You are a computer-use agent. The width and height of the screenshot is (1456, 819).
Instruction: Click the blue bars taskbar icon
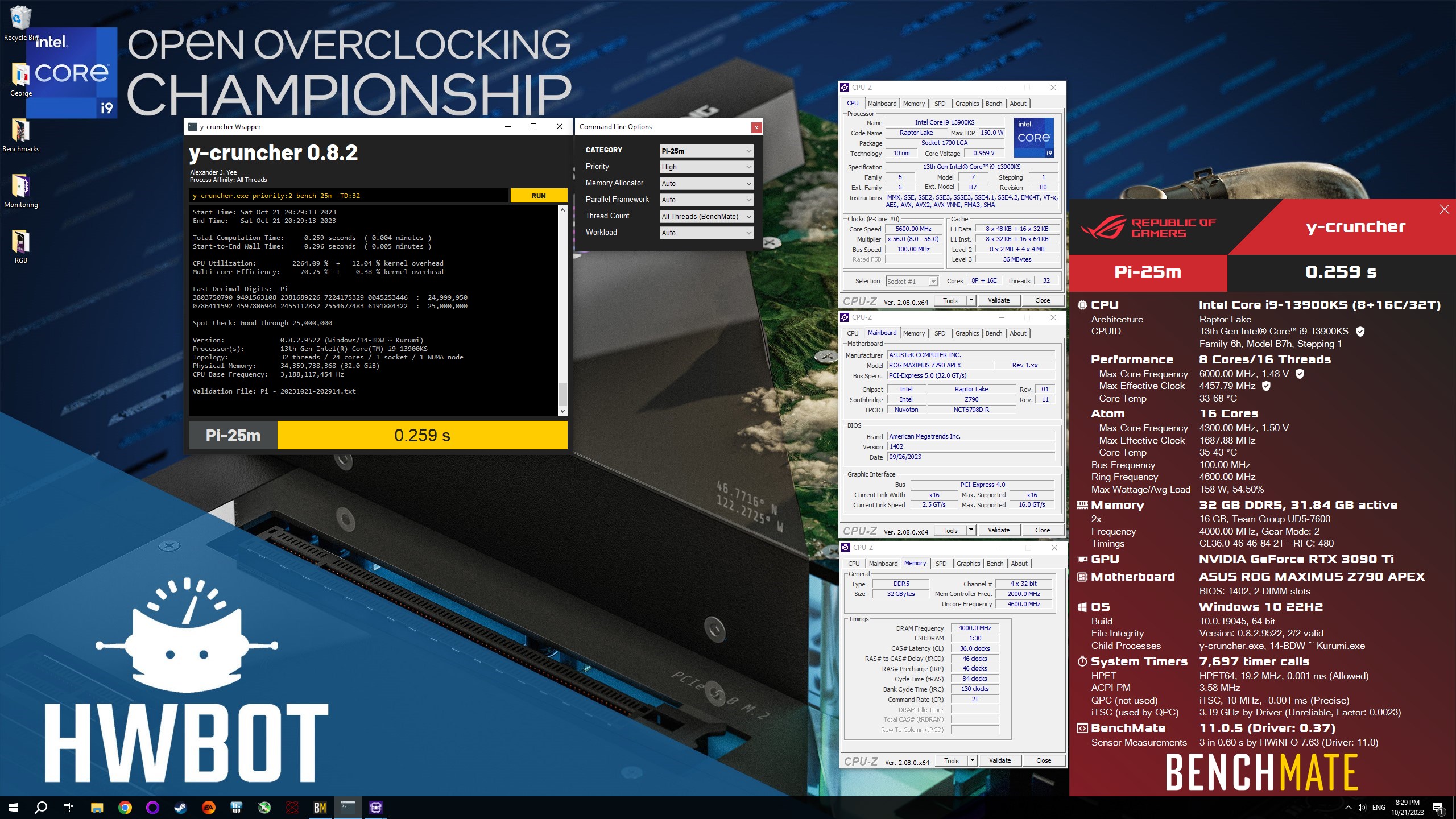[236, 807]
